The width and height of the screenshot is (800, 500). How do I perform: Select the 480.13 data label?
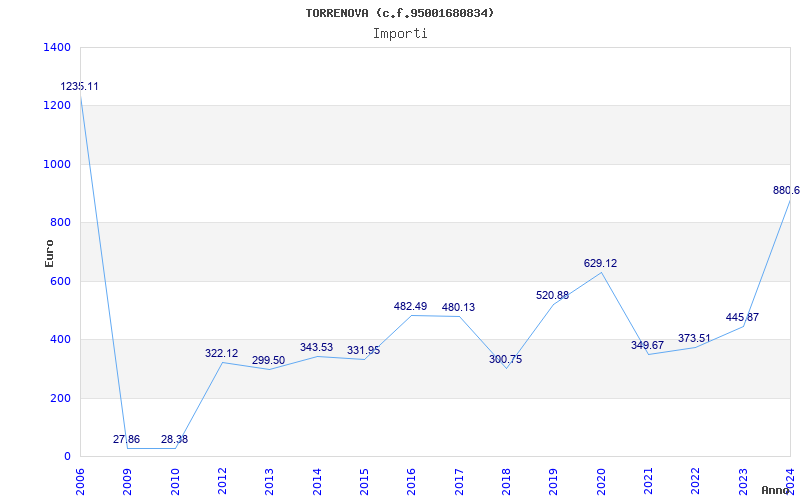(x=458, y=307)
